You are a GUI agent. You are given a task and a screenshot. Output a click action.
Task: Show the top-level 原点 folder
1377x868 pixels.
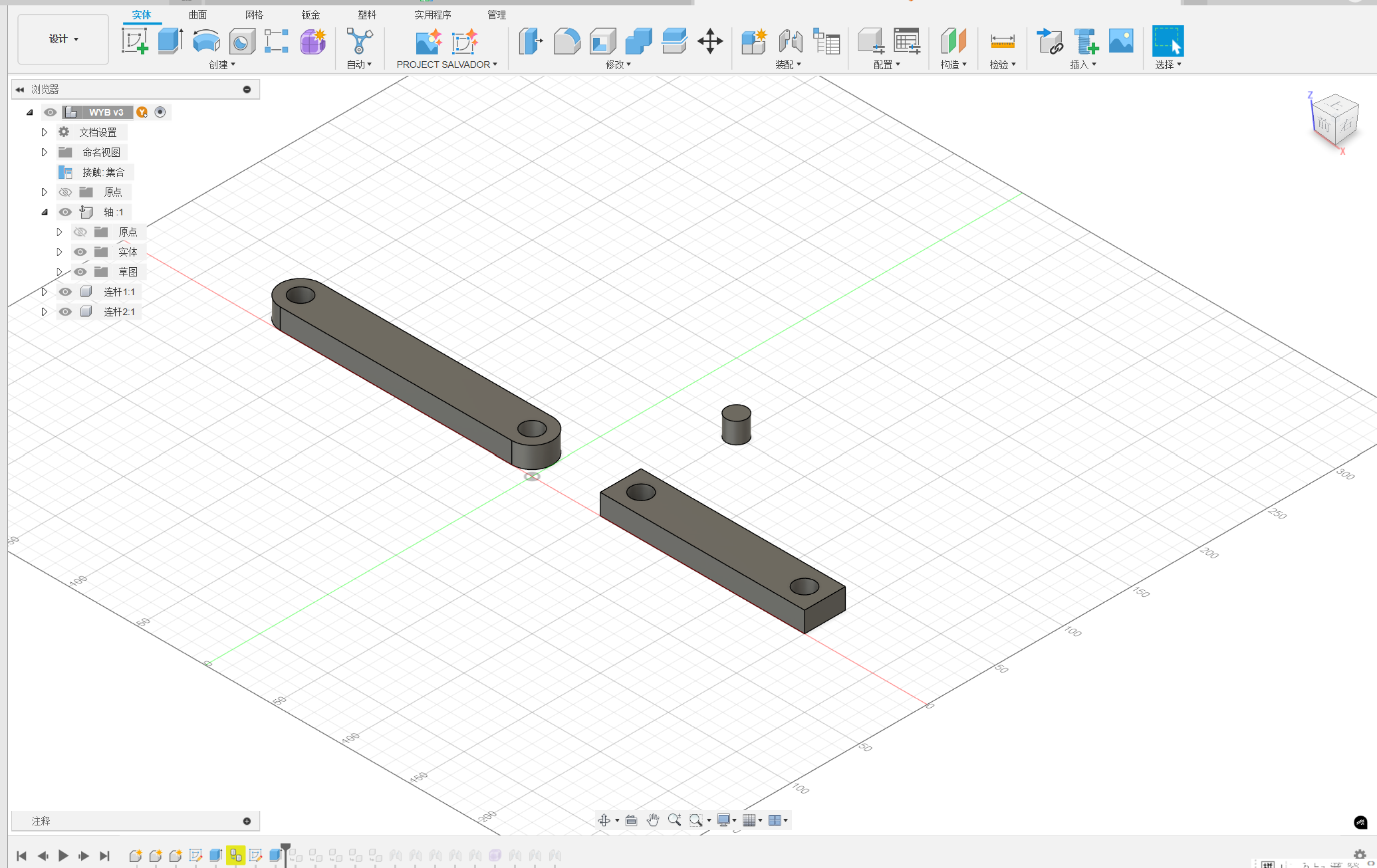click(x=64, y=192)
